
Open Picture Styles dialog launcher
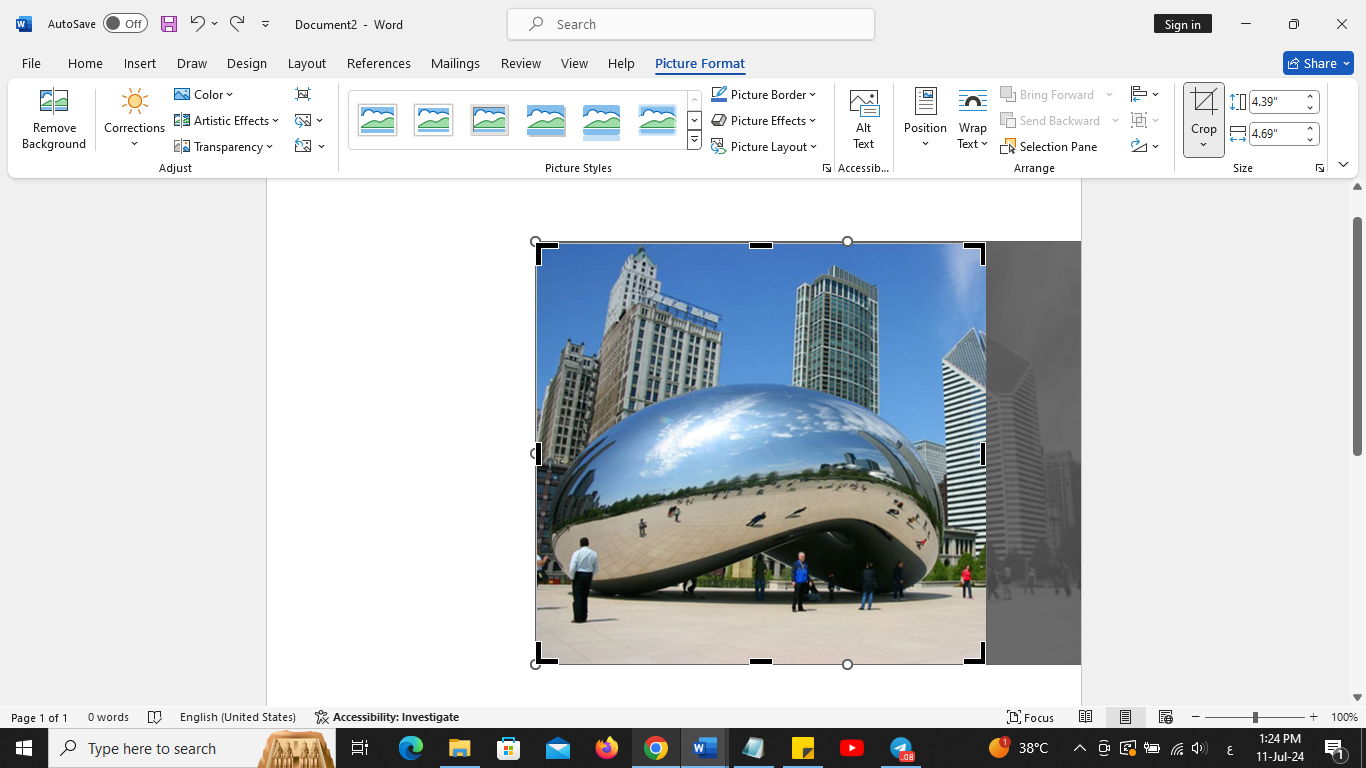pos(826,168)
